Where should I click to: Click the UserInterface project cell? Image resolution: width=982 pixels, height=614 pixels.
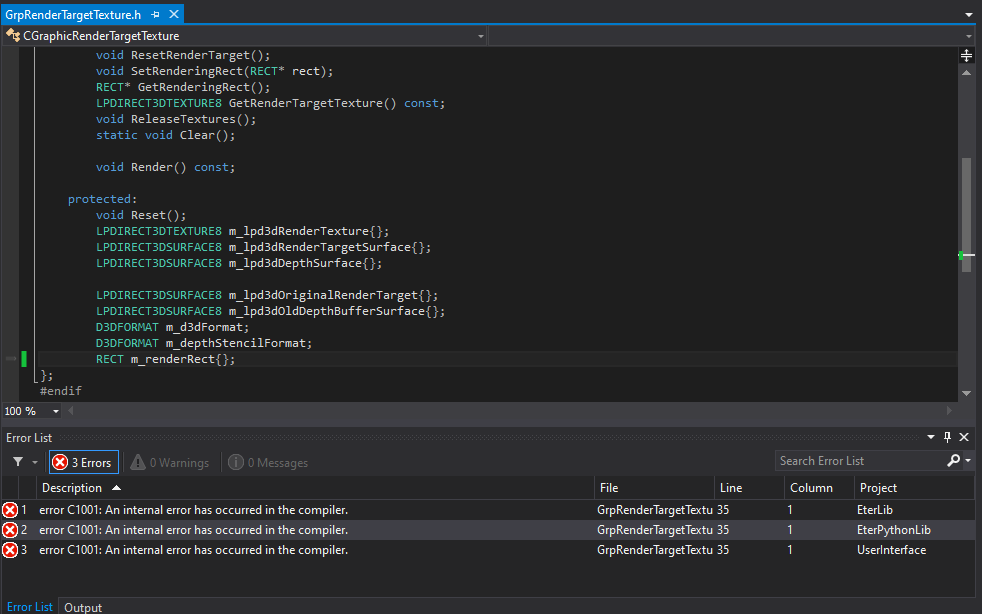point(891,550)
